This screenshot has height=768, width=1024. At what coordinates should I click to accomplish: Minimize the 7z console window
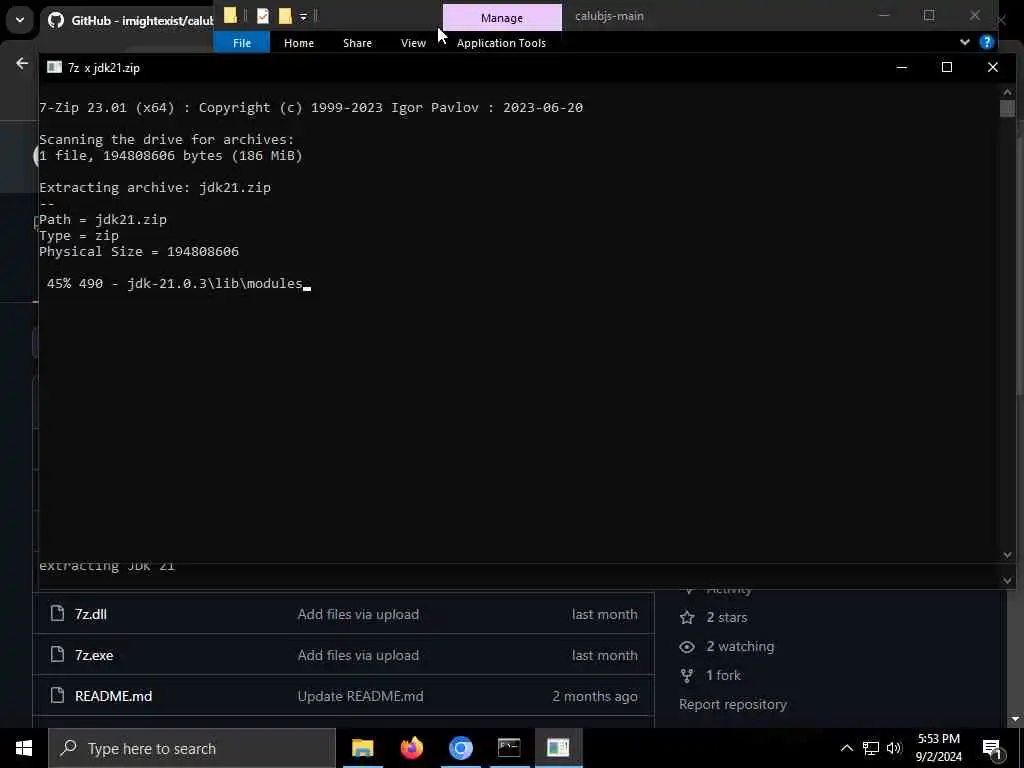click(902, 67)
